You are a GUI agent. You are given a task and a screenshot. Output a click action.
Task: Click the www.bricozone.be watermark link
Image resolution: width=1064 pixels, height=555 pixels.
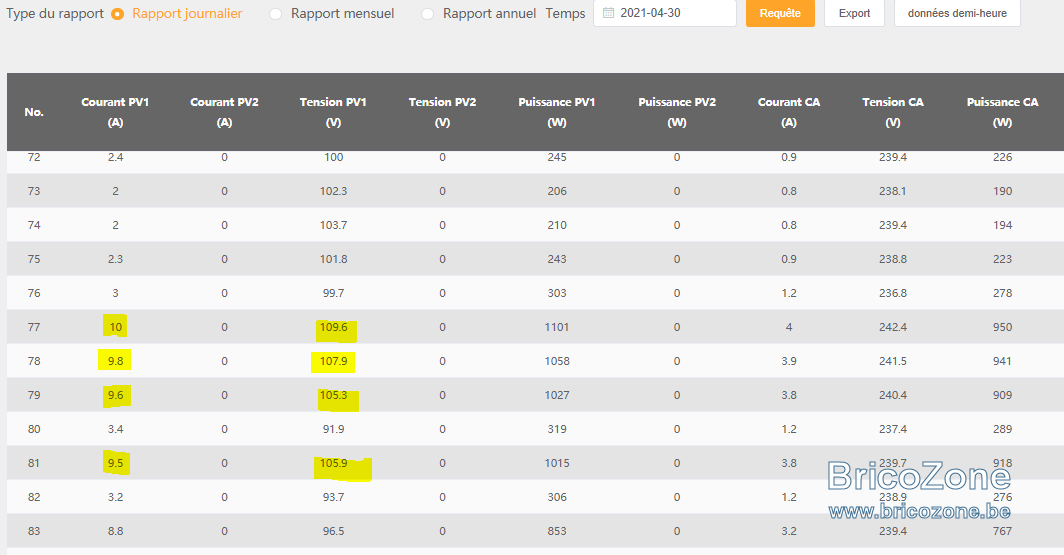coord(919,511)
